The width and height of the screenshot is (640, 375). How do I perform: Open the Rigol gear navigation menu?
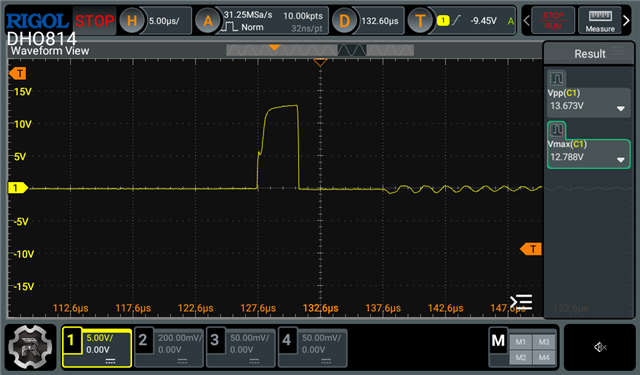tap(30, 347)
